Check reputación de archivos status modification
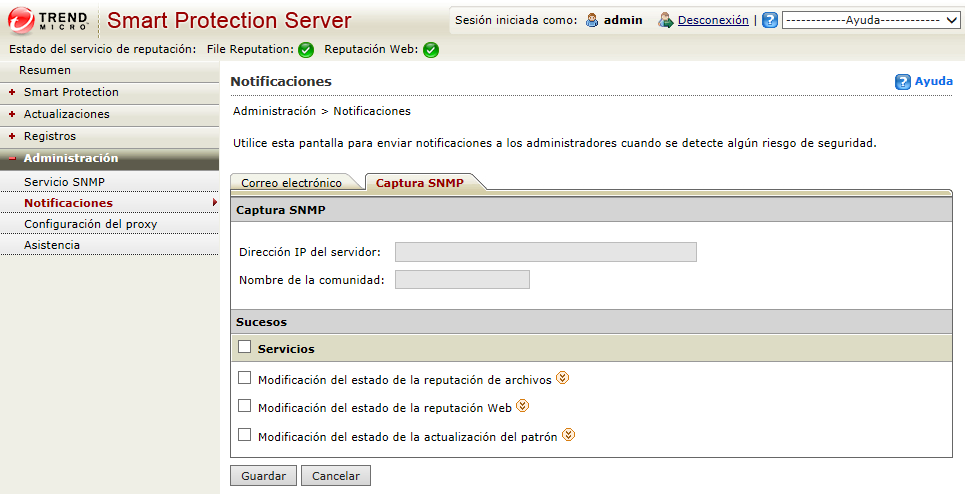 click(245, 378)
